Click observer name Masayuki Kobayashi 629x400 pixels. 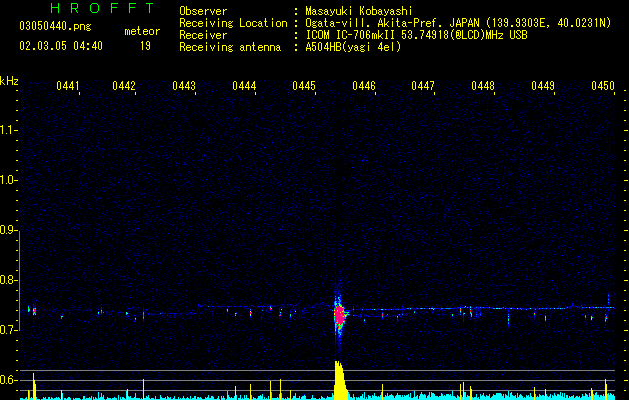pos(359,11)
